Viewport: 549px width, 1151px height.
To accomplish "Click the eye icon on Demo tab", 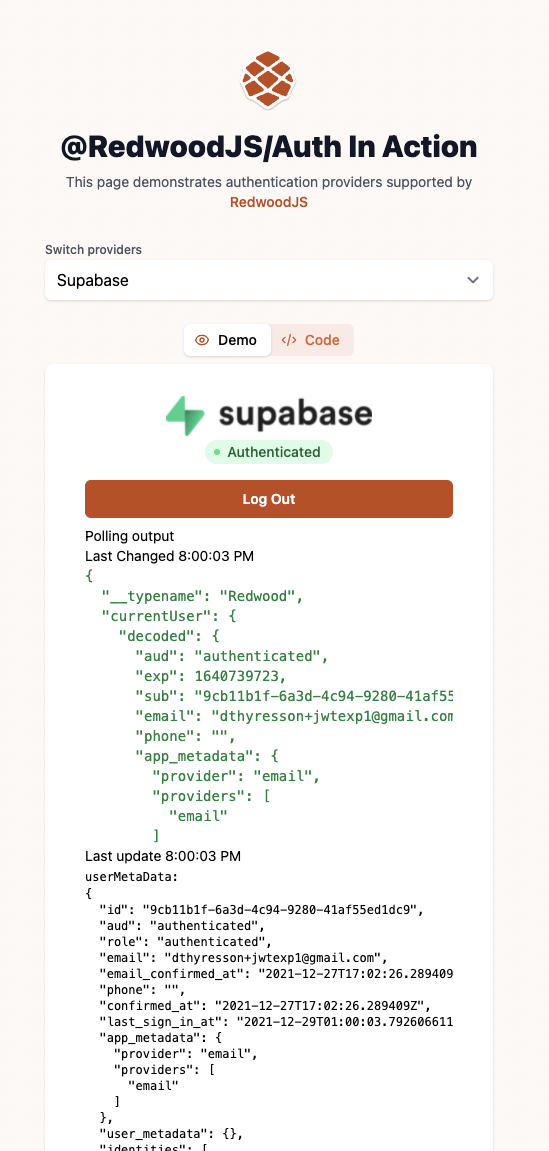I will tap(202, 340).
